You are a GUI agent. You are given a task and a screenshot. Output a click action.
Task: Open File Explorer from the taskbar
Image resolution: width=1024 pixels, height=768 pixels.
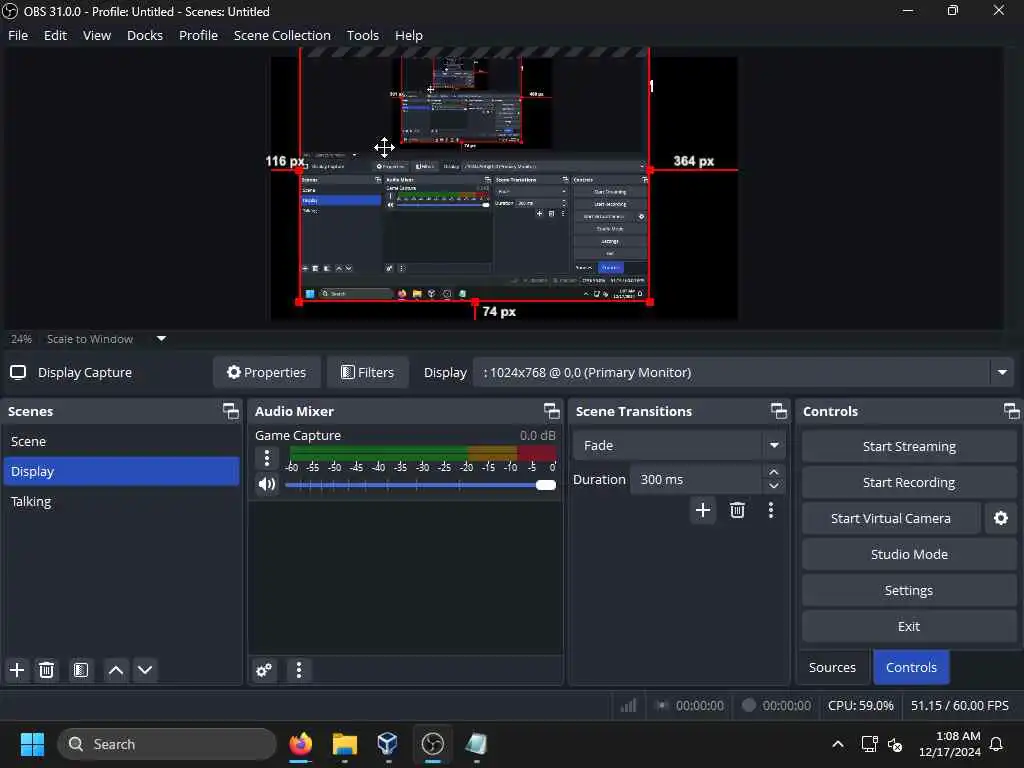tap(344, 744)
